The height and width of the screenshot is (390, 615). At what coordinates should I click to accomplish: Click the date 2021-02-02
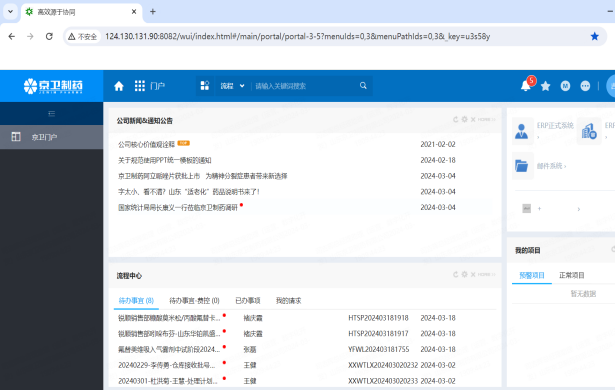pyautogui.click(x=438, y=144)
